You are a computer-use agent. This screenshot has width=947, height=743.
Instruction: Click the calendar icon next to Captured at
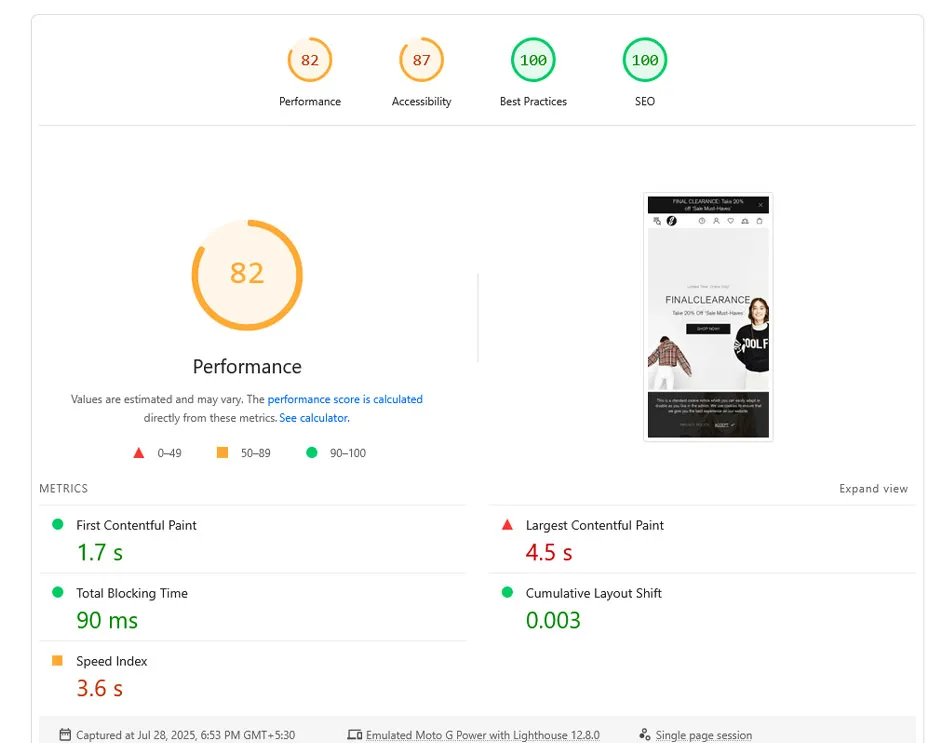tap(65, 735)
